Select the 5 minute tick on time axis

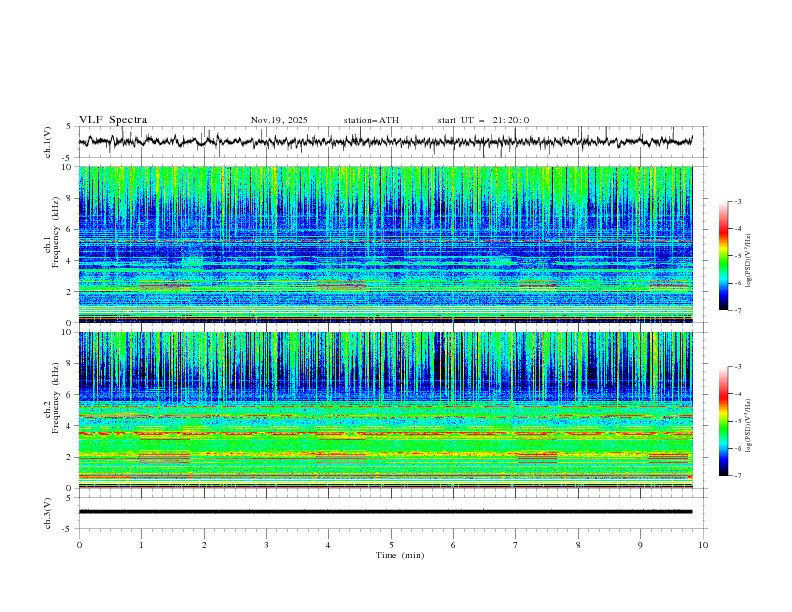click(x=391, y=545)
